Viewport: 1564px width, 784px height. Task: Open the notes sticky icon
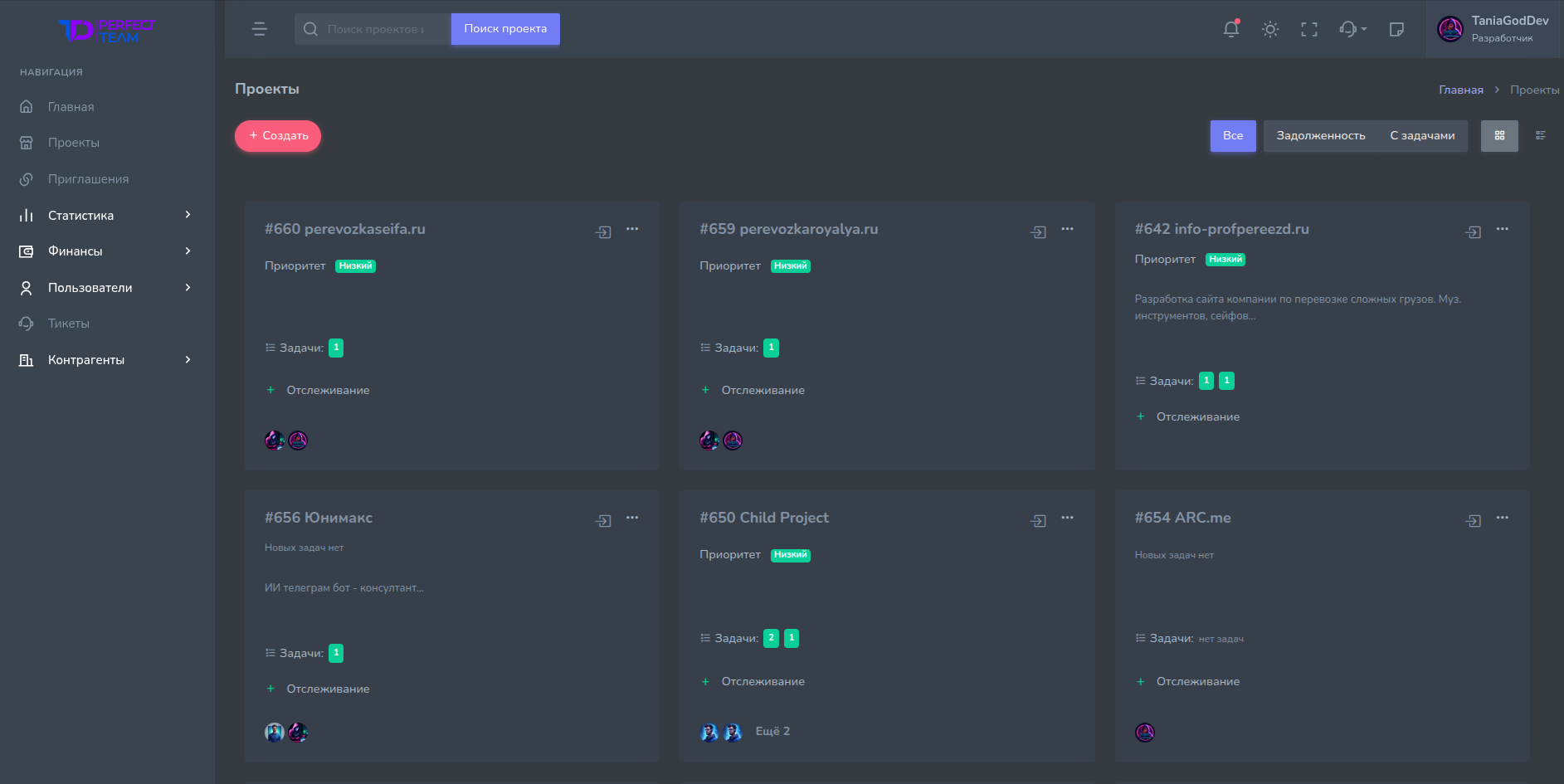pos(1396,29)
